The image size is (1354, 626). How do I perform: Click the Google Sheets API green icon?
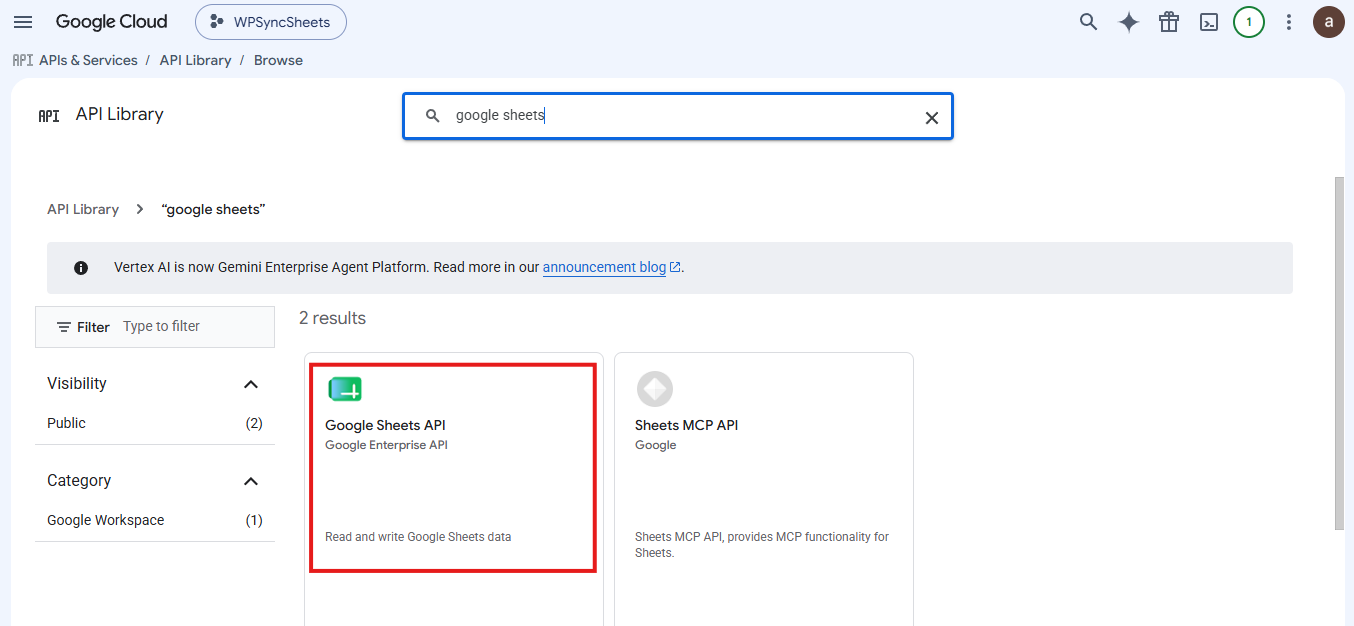pyautogui.click(x=344, y=390)
